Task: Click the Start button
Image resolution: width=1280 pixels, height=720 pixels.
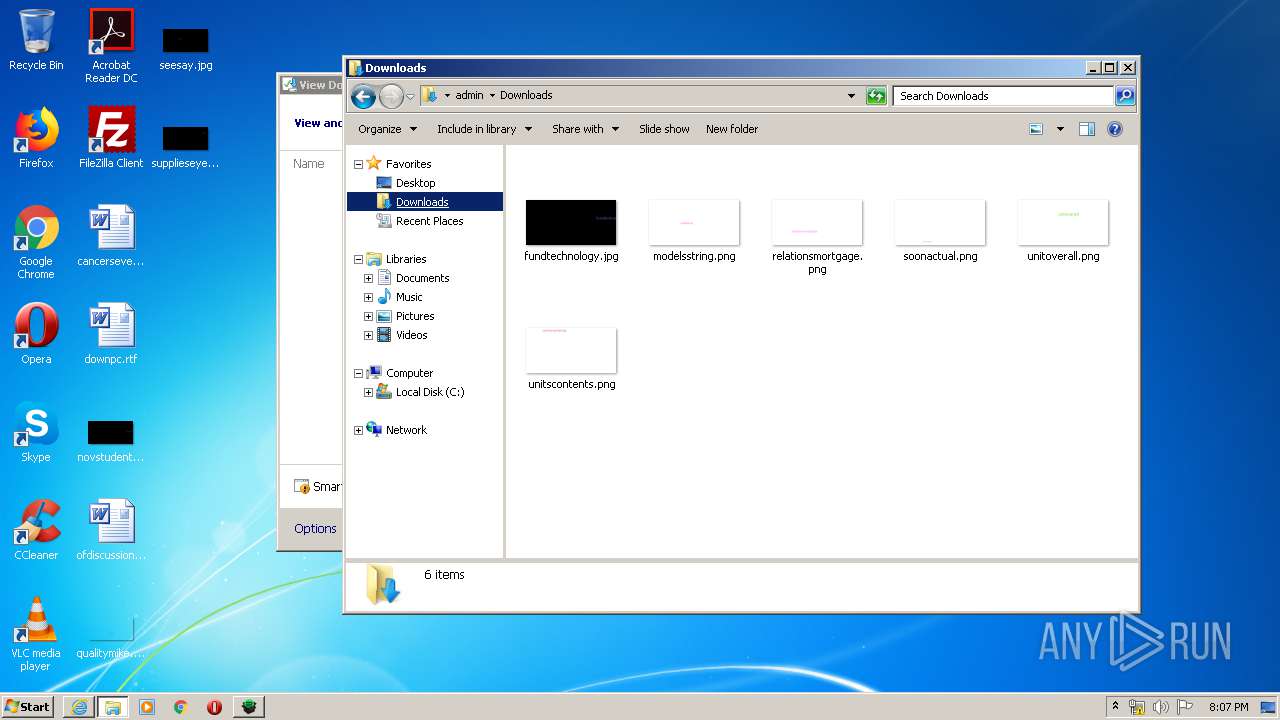Action: 28,707
